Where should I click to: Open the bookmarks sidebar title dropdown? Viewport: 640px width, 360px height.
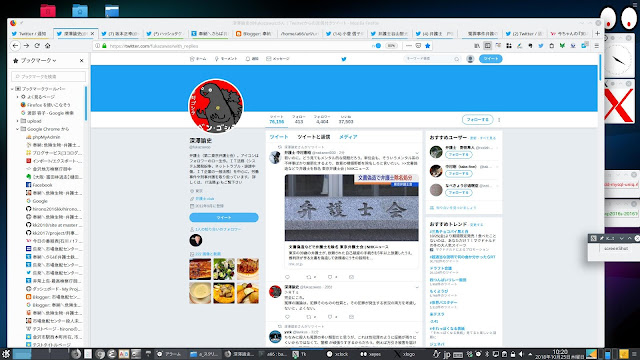38,60
